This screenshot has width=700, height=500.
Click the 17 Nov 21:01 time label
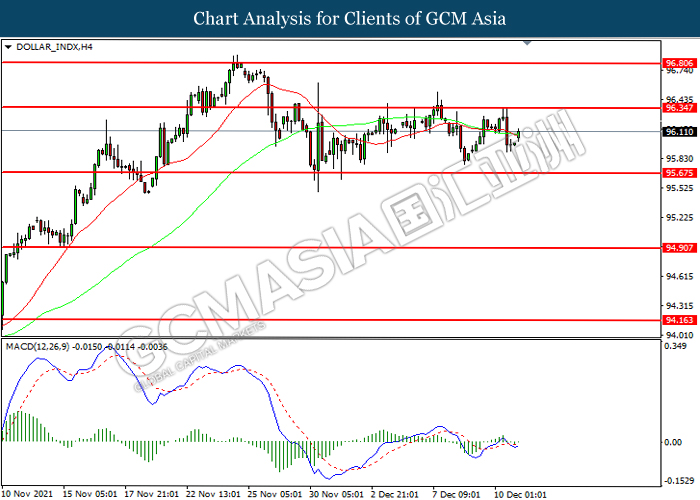tap(152, 494)
